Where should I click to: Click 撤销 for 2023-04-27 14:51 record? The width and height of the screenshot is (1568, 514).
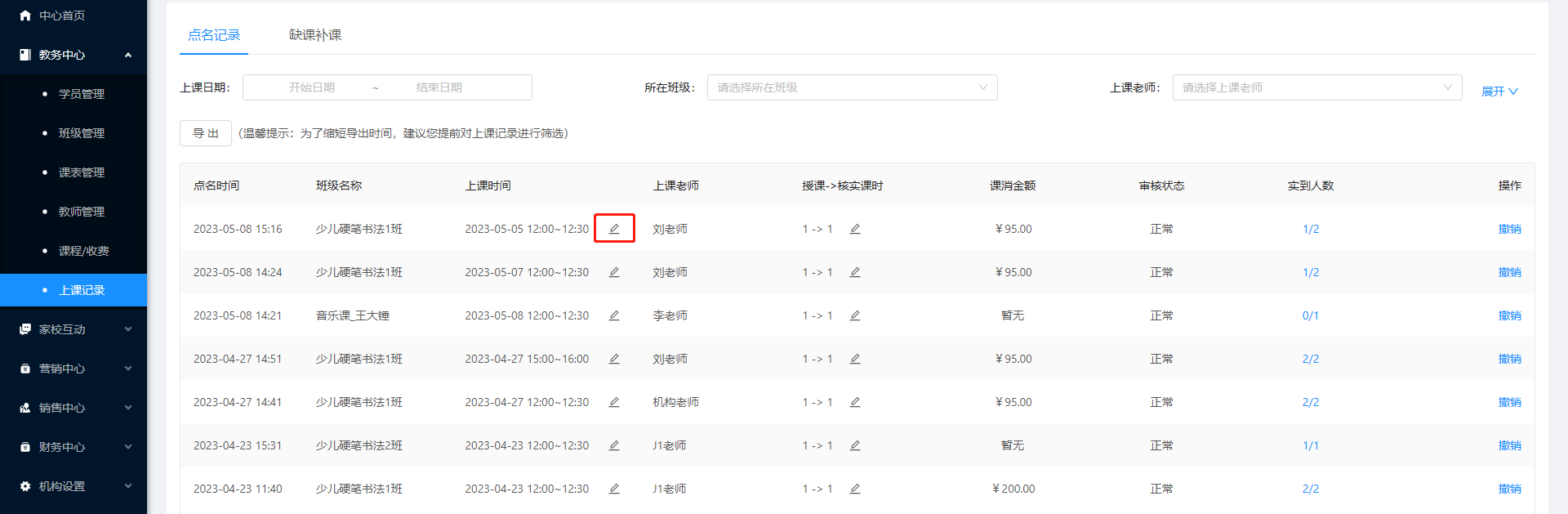[1509, 359]
